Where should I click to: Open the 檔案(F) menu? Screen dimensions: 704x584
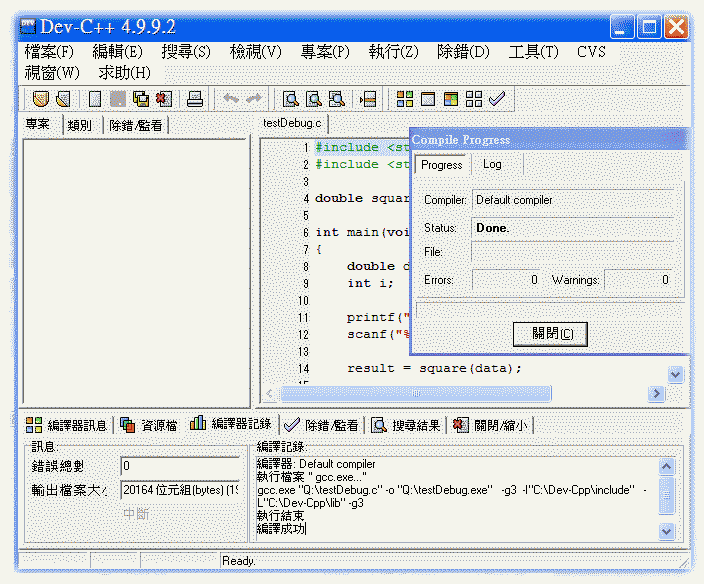pos(49,52)
